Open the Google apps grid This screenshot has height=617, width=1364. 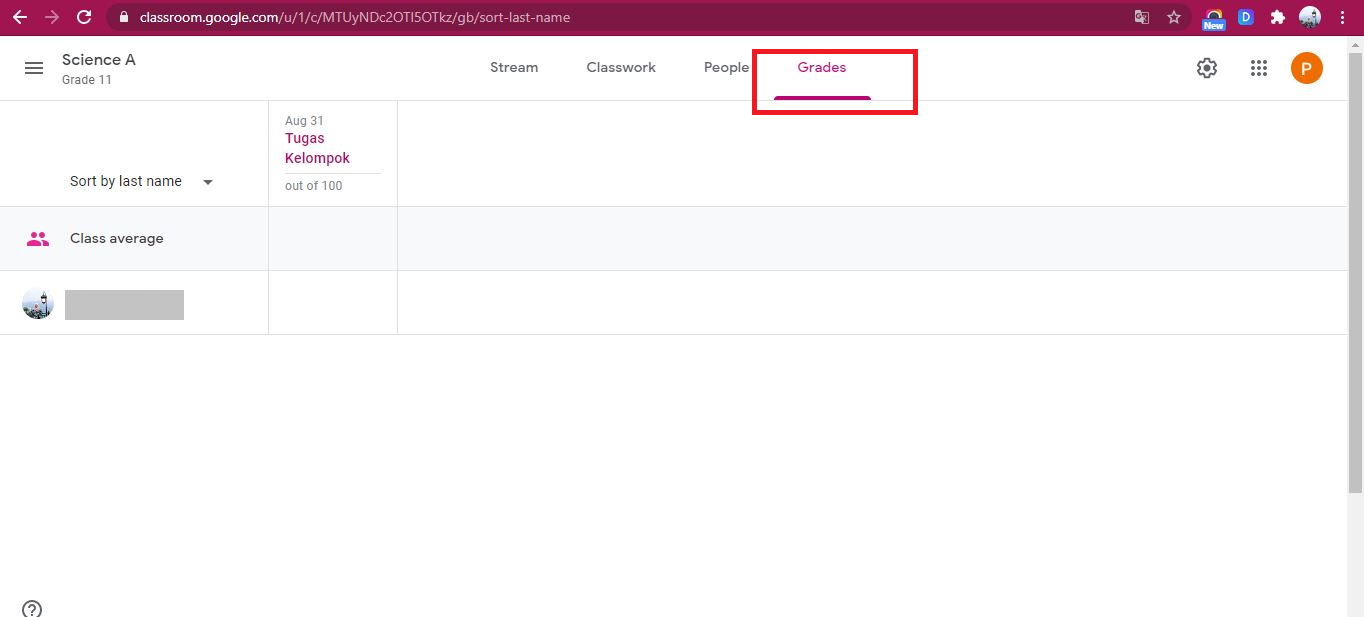pyautogui.click(x=1259, y=68)
